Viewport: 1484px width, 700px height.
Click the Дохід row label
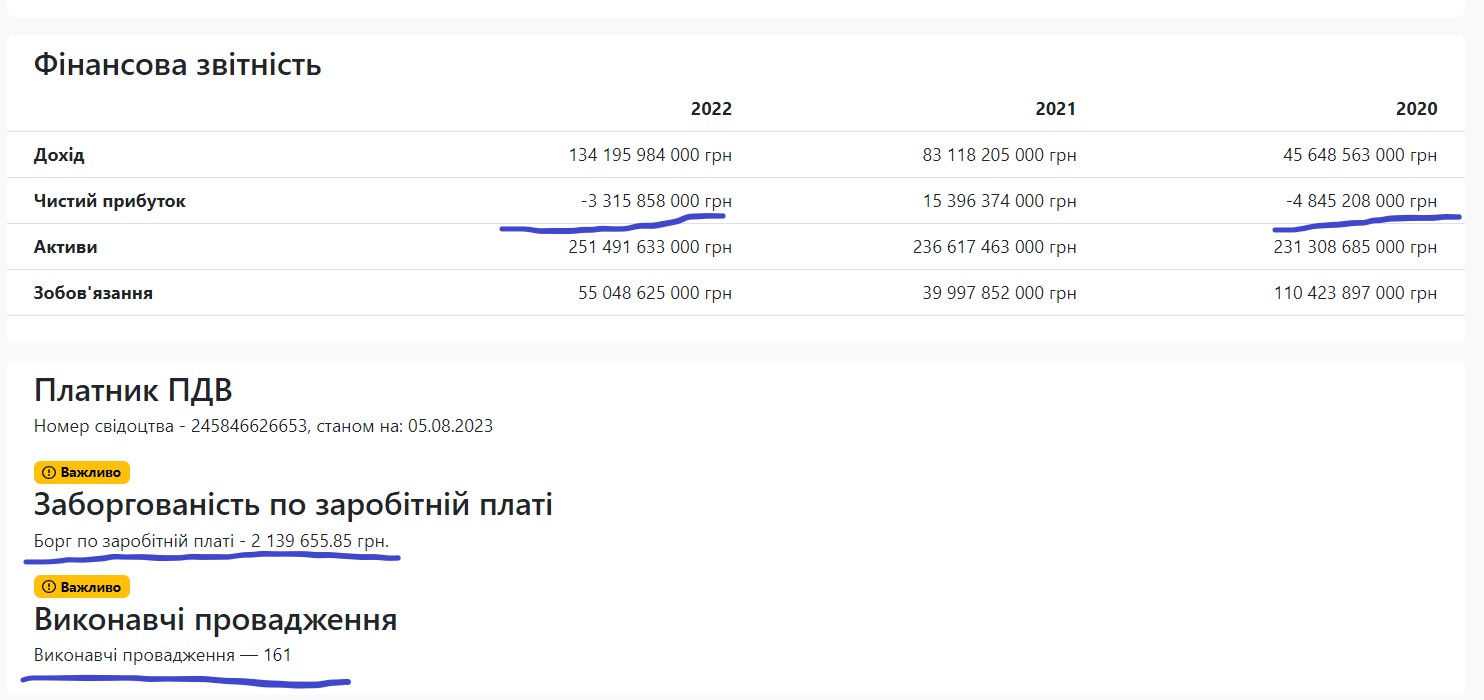pyautogui.click(x=59, y=155)
